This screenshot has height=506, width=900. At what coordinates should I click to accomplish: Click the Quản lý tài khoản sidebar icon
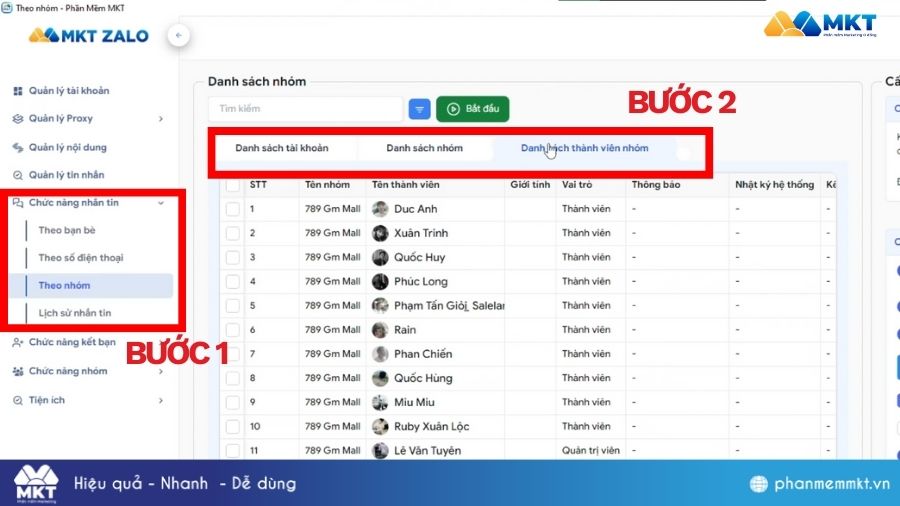[x=18, y=91]
